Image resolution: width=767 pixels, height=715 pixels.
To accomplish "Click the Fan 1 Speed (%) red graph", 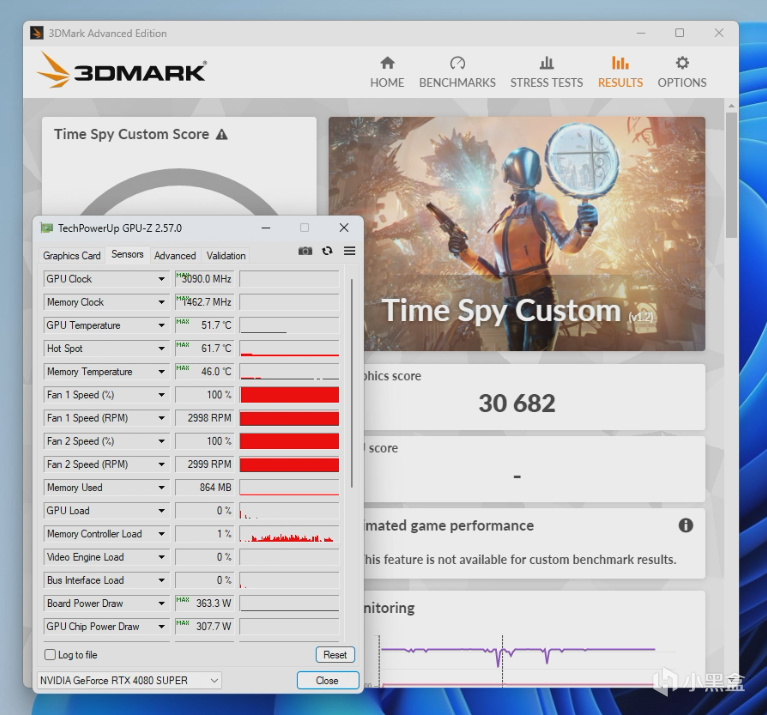I will [290, 395].
